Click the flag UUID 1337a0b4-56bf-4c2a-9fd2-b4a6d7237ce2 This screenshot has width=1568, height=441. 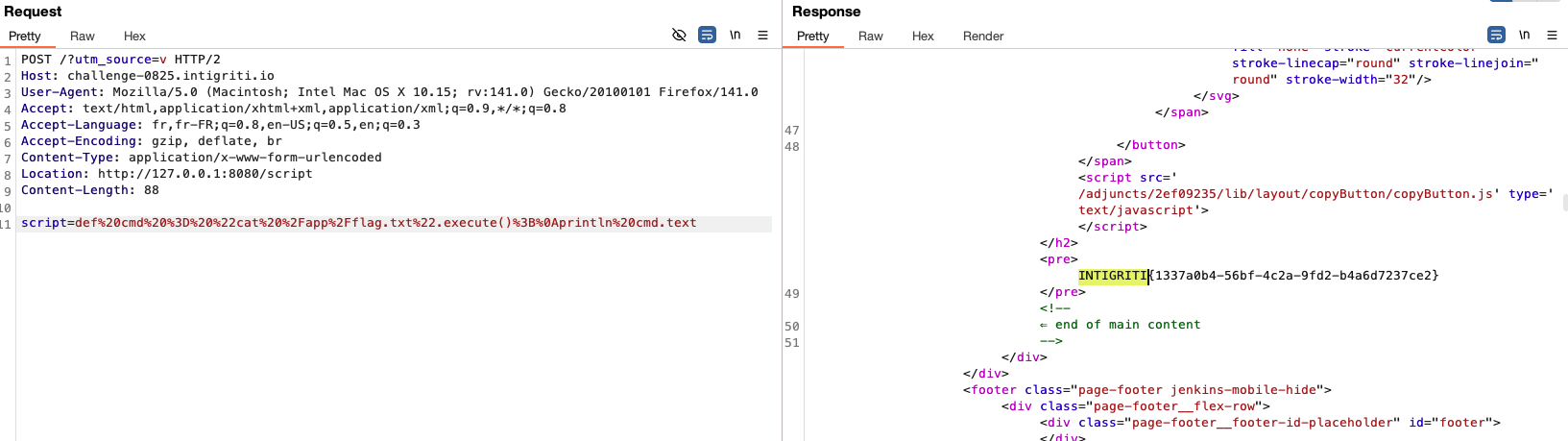1292,276
